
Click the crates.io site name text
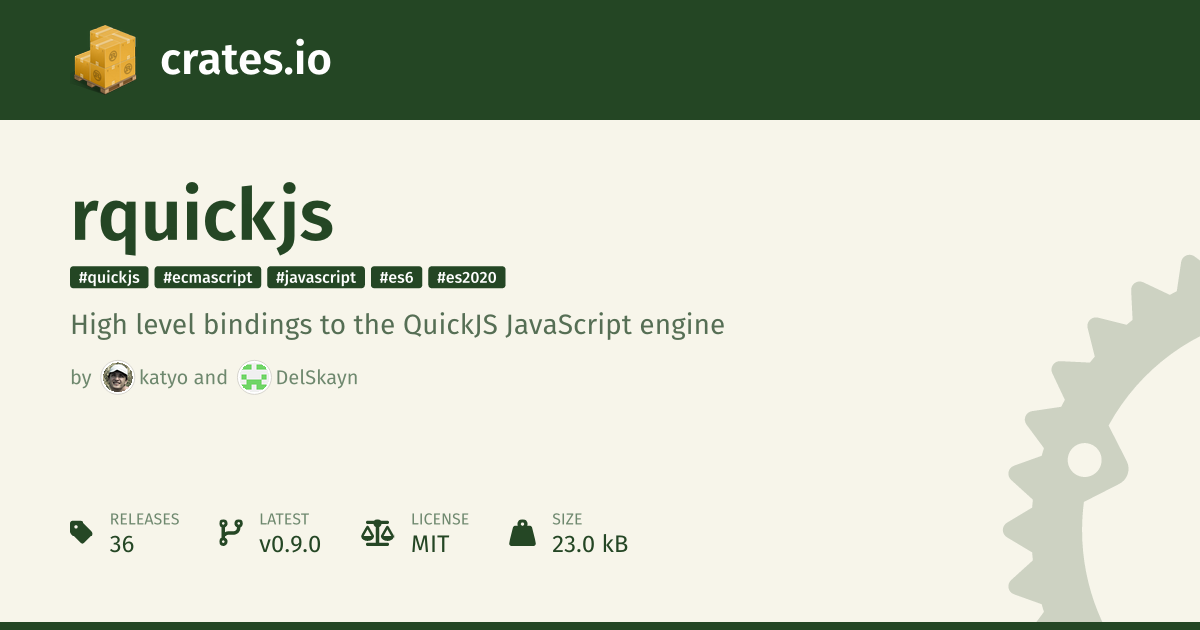point(245,60)
